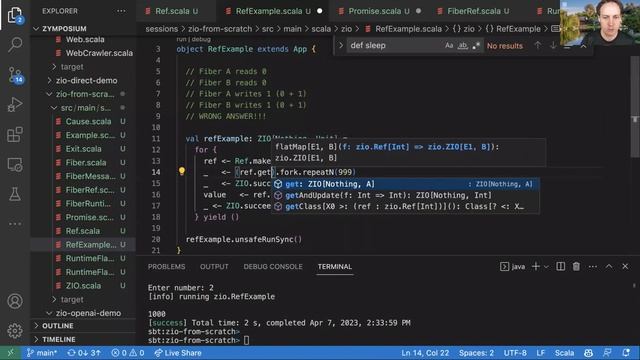Viewport: 640px width, 360px height.
Task: Open the Extensions view
Action: click(x=15, y=134)
